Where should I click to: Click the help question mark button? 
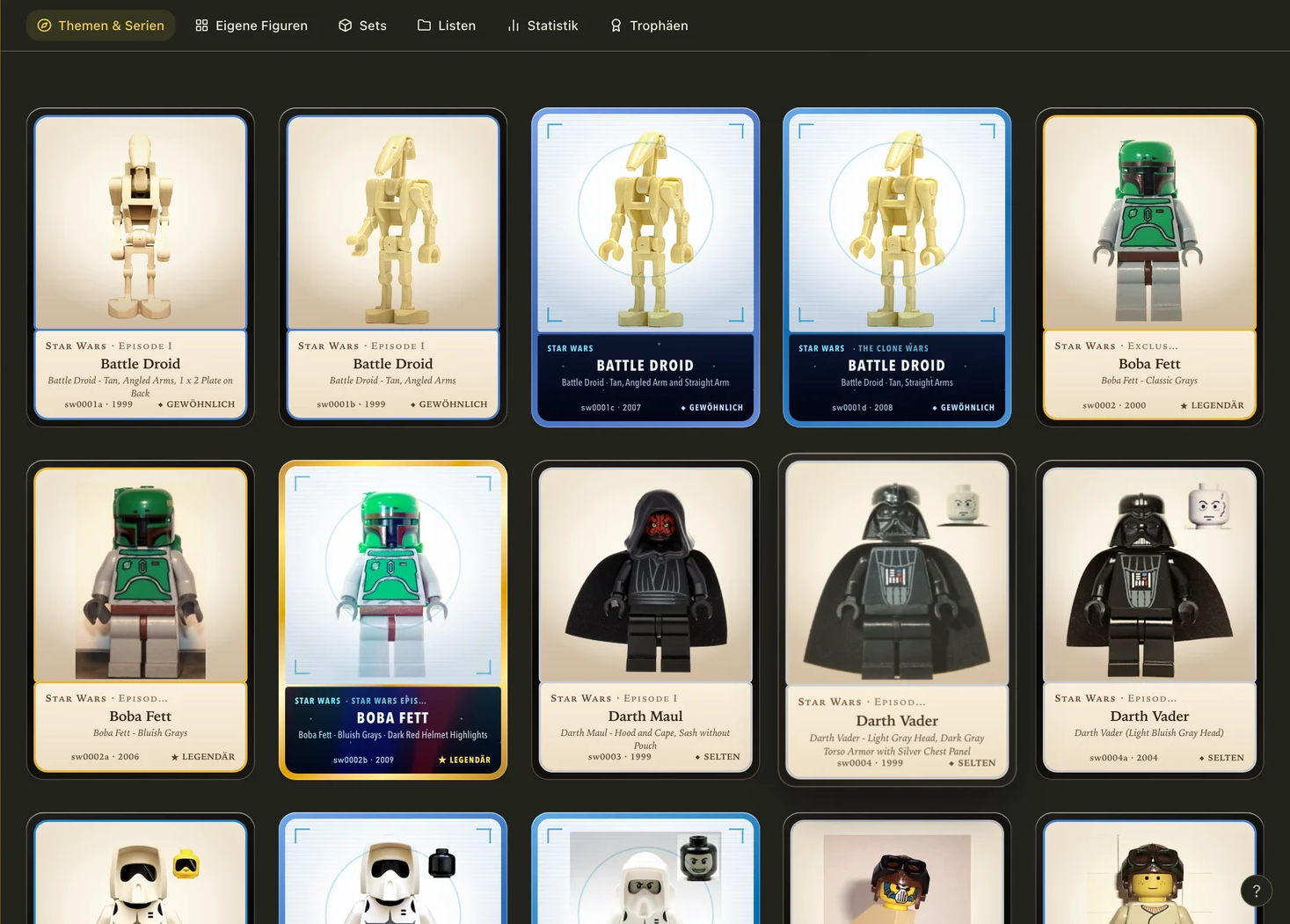1256,891
